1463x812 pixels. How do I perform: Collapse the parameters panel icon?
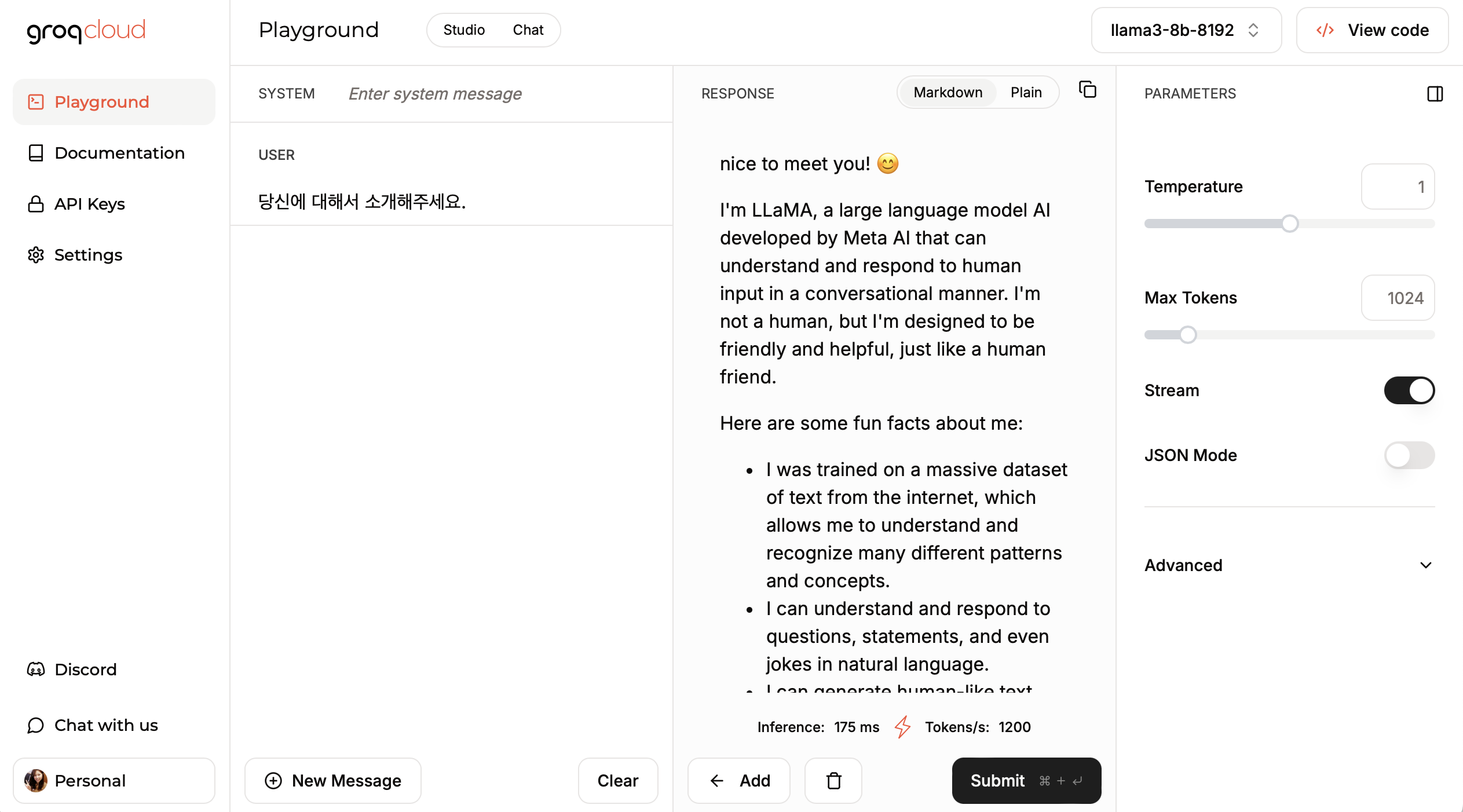pyautogui.click(x=1434, y=94)
